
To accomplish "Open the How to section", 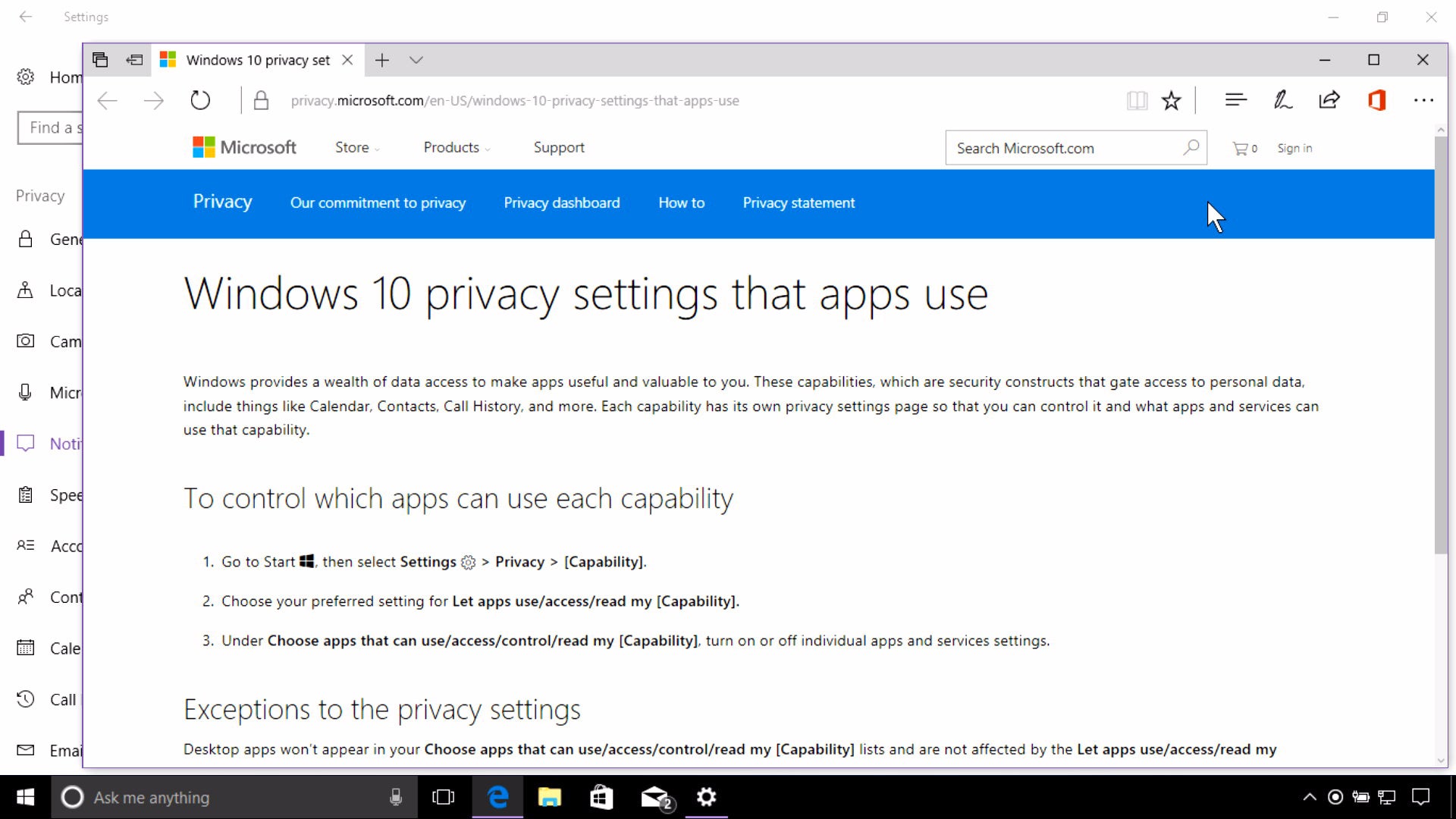I will [x=681, y=203].
